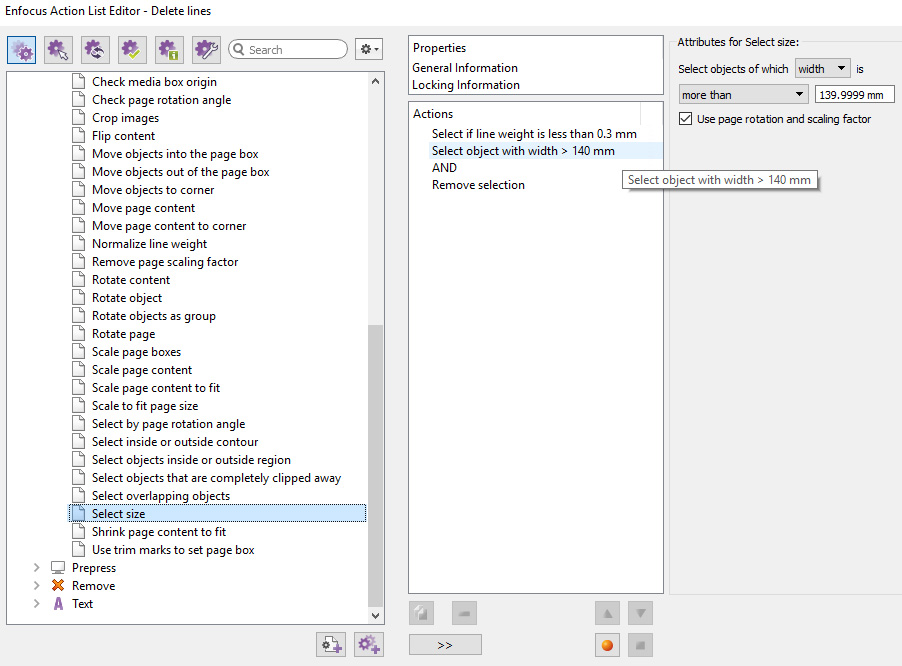Open the width attribute dropdown

coord(823,69)
